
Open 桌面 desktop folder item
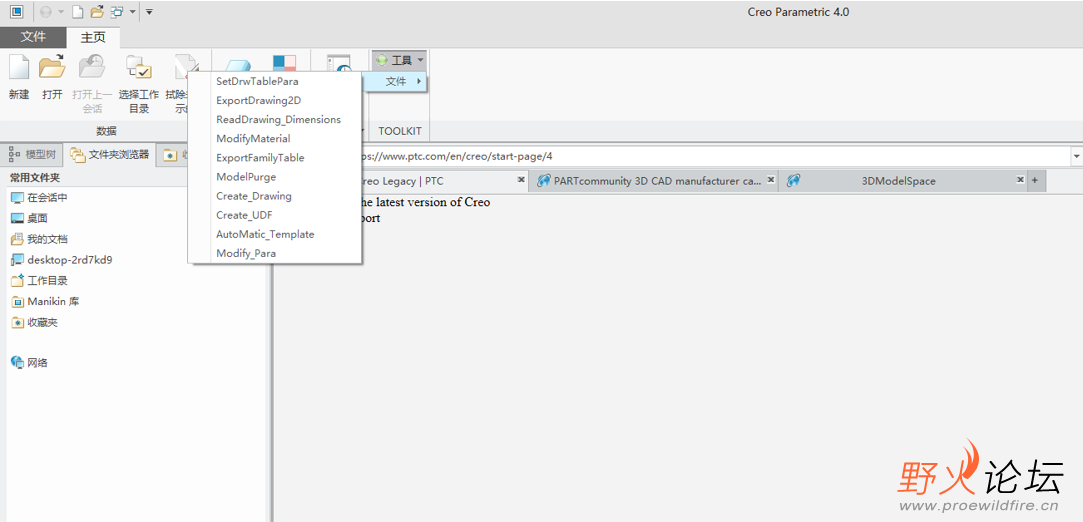click(x=30, y=218)
